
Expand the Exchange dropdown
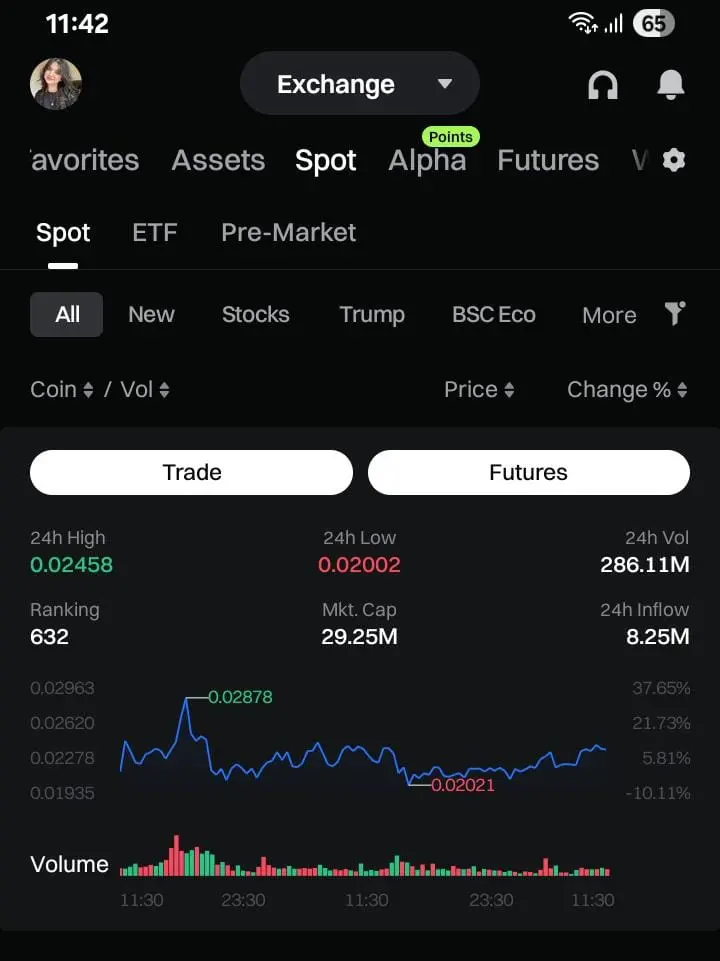tap(360, 84)
